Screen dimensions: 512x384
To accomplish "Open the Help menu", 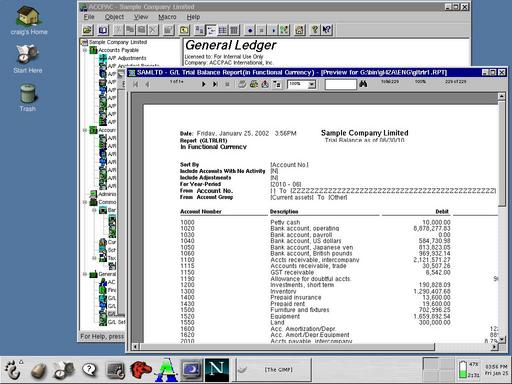I will 193,17.
